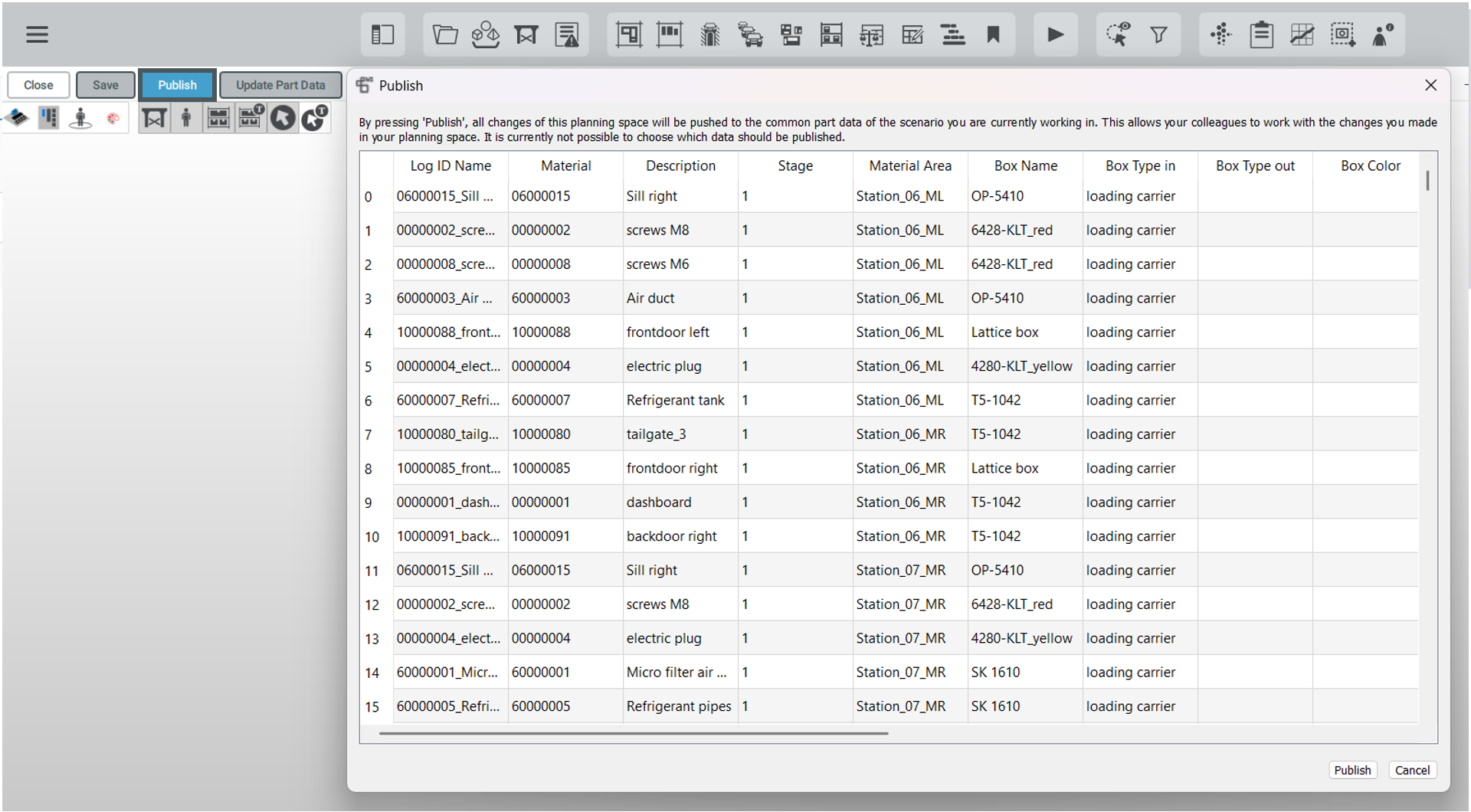Screen dimensions: 1471x812
Task: Click the shelf frame with boxes icon
Action: (x=670, y=34)
